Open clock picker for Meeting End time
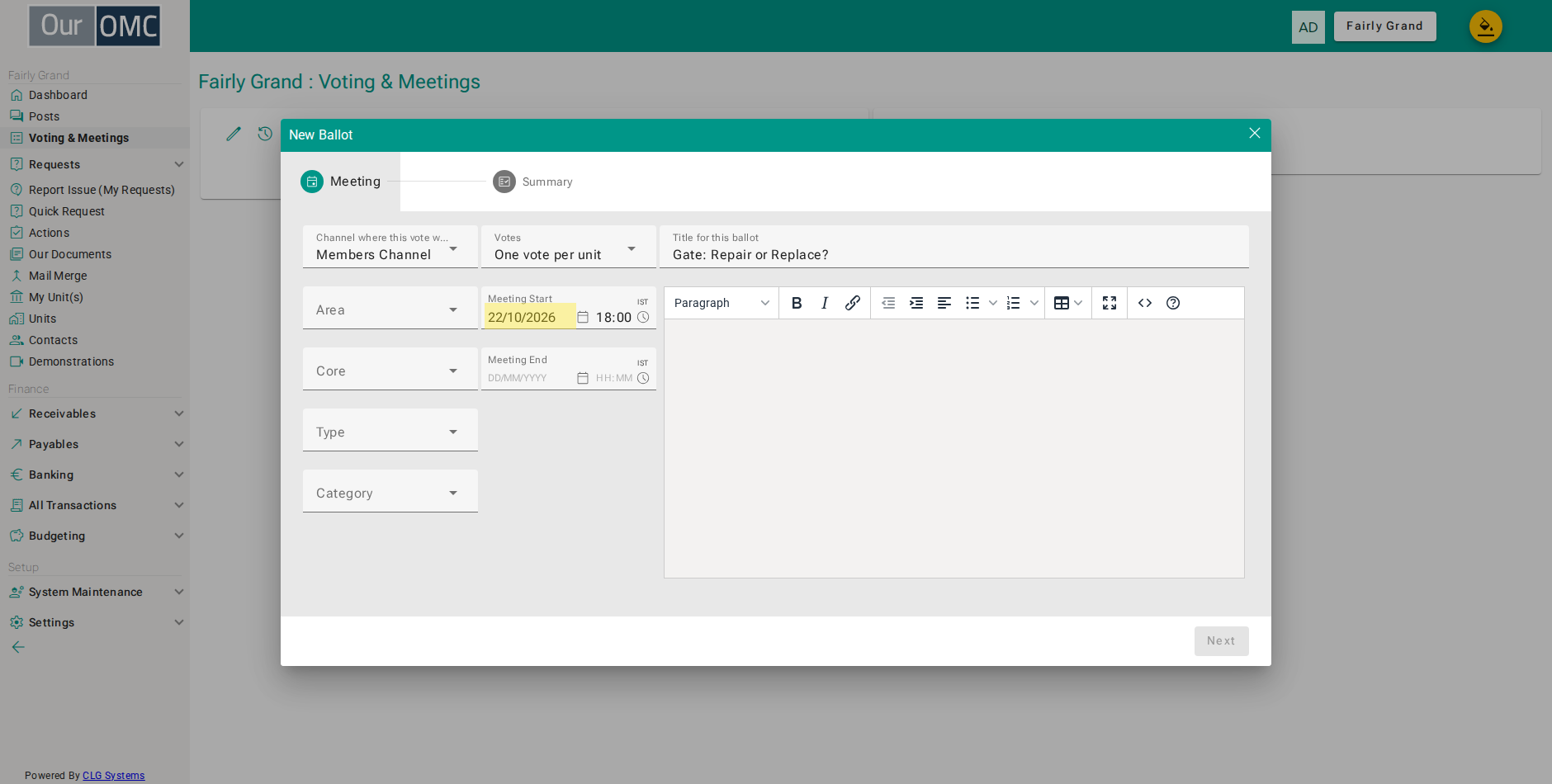Image resolution: width=1552 pixels, height=784 pixels. (643, 378)
